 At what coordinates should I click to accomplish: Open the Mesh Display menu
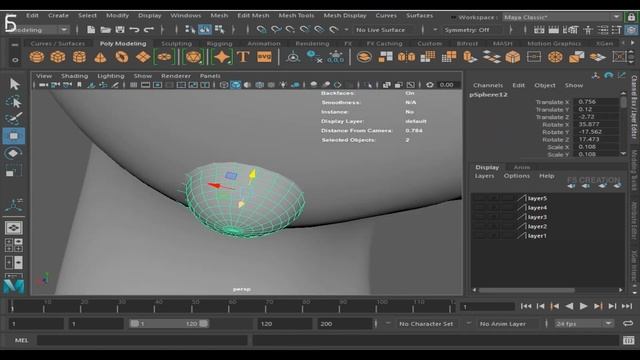345,15
